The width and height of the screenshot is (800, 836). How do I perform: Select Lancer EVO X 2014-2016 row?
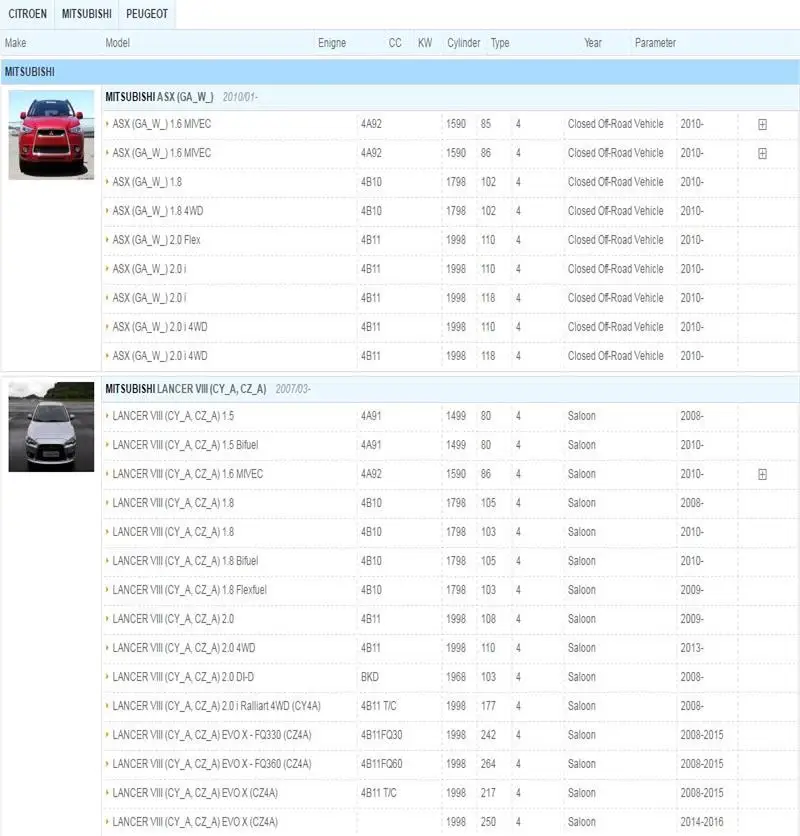point(195,822)
